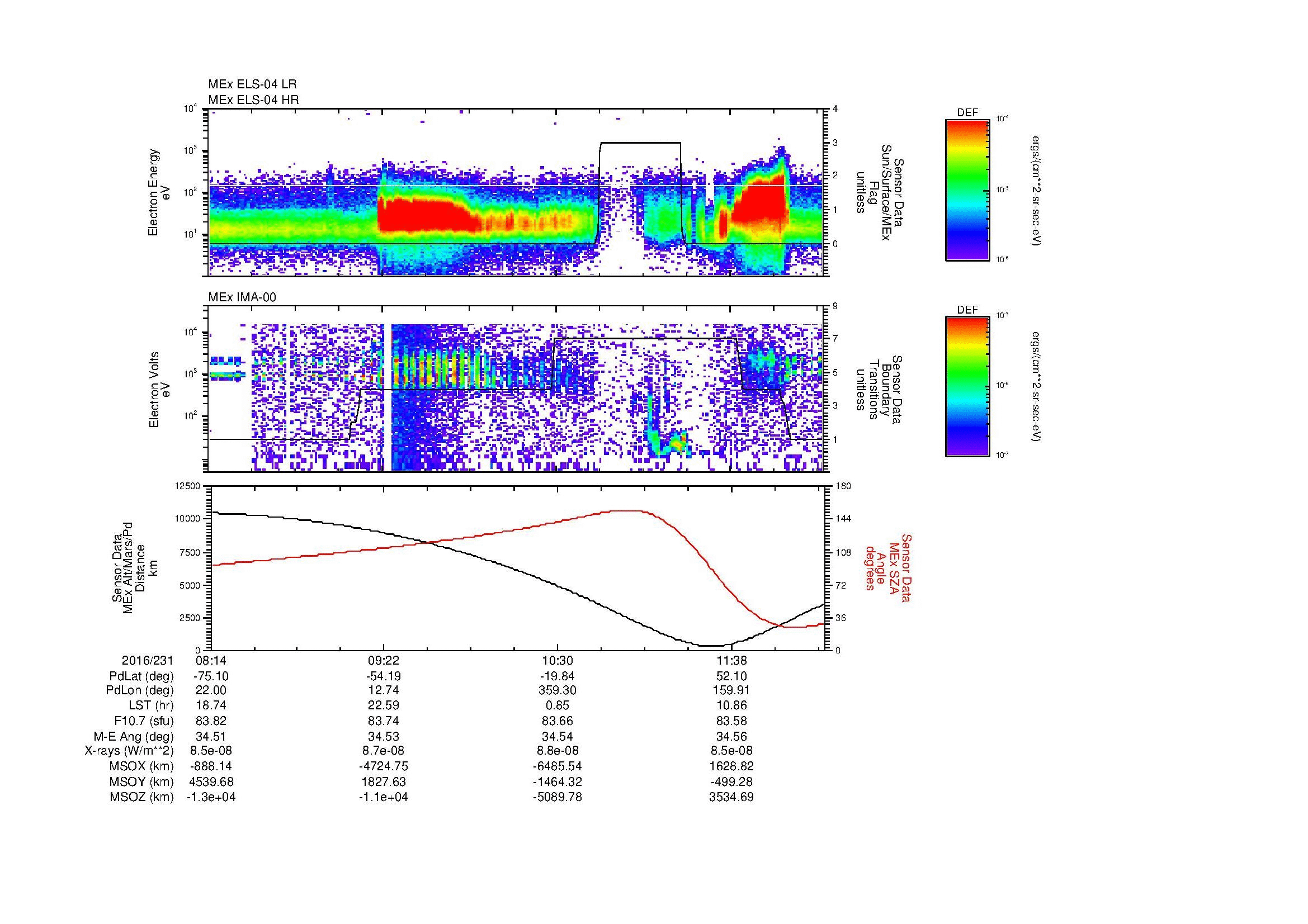Click the 'MSOZ (km)' row label
Viewport: 1308px width, 924px height.
click(x=141, y=797)
